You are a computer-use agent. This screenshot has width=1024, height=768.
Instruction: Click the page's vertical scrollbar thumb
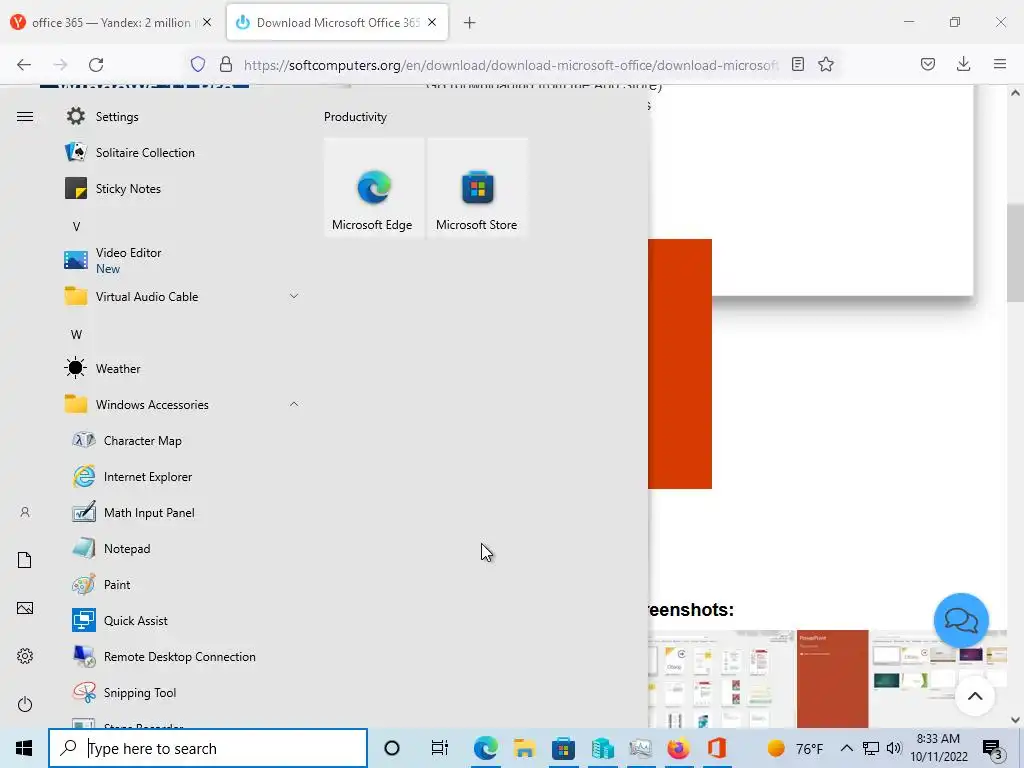[1016, 253]
